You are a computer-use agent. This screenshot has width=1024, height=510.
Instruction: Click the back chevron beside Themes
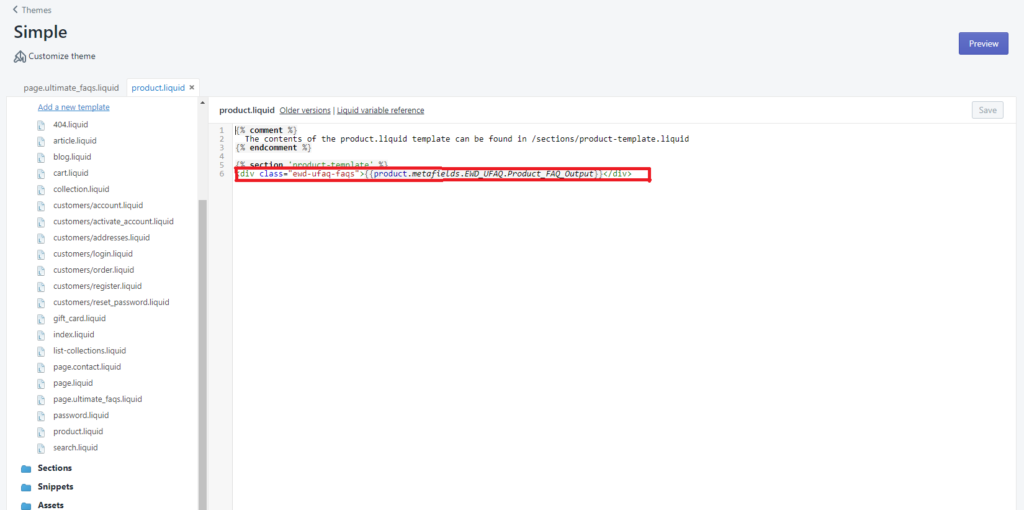coord(15,10)
